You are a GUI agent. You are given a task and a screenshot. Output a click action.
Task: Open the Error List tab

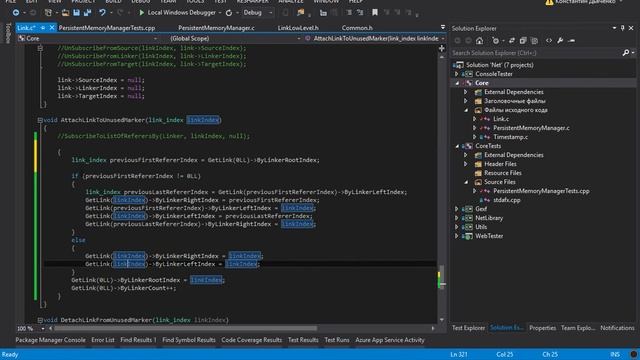point(103,340)
